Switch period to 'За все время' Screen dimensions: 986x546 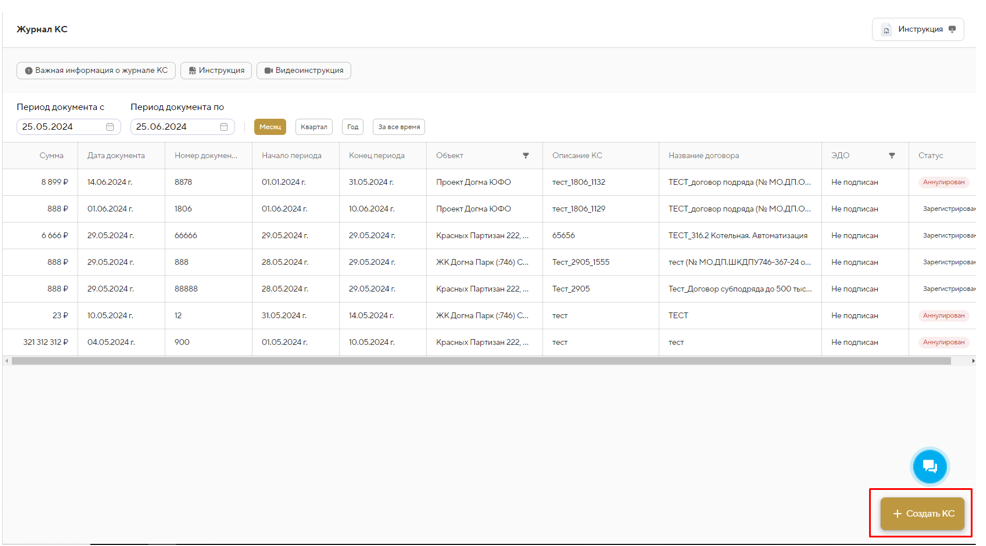tap(399, 127)
